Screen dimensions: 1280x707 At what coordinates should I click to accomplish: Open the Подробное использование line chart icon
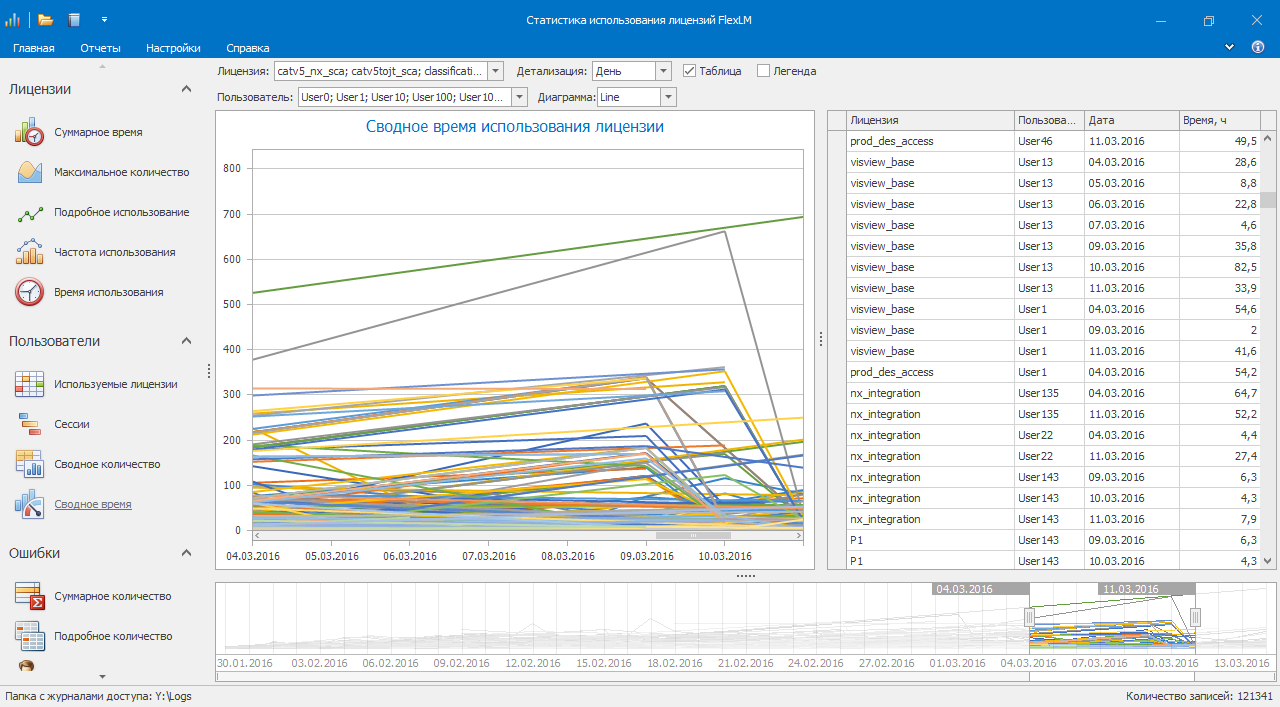(29, 212)
